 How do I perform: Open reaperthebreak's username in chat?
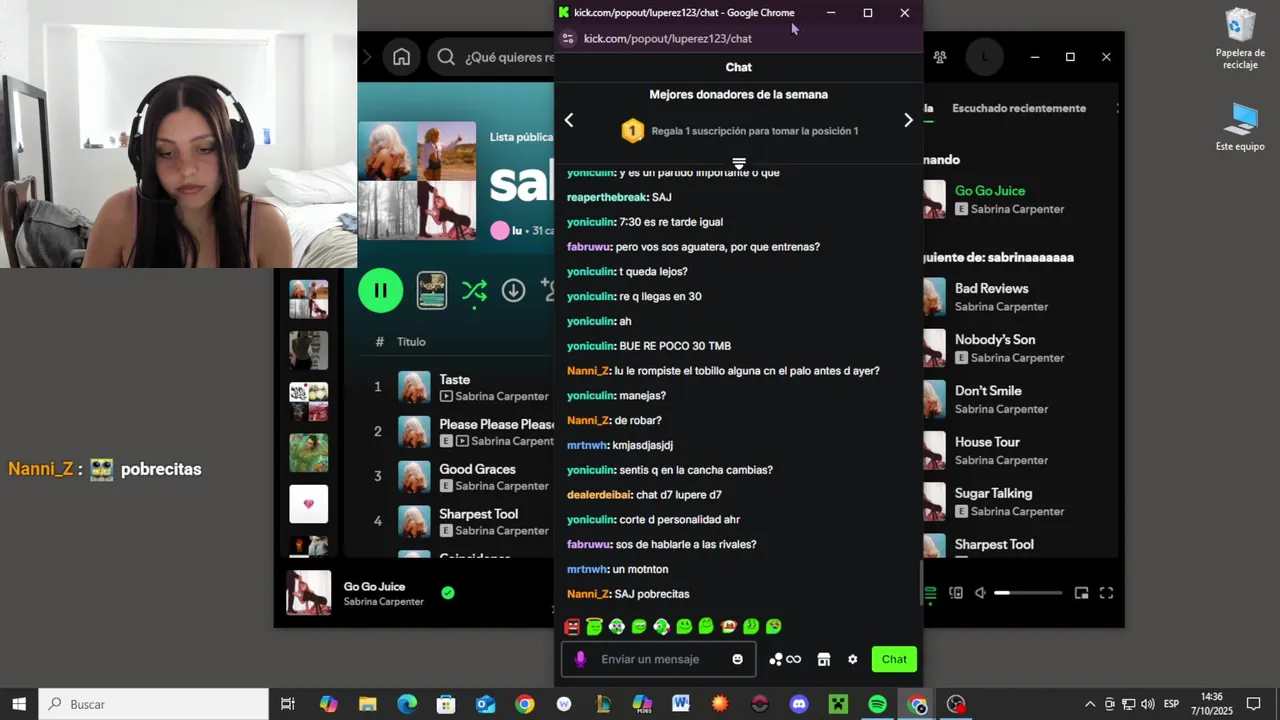[607, 197]
